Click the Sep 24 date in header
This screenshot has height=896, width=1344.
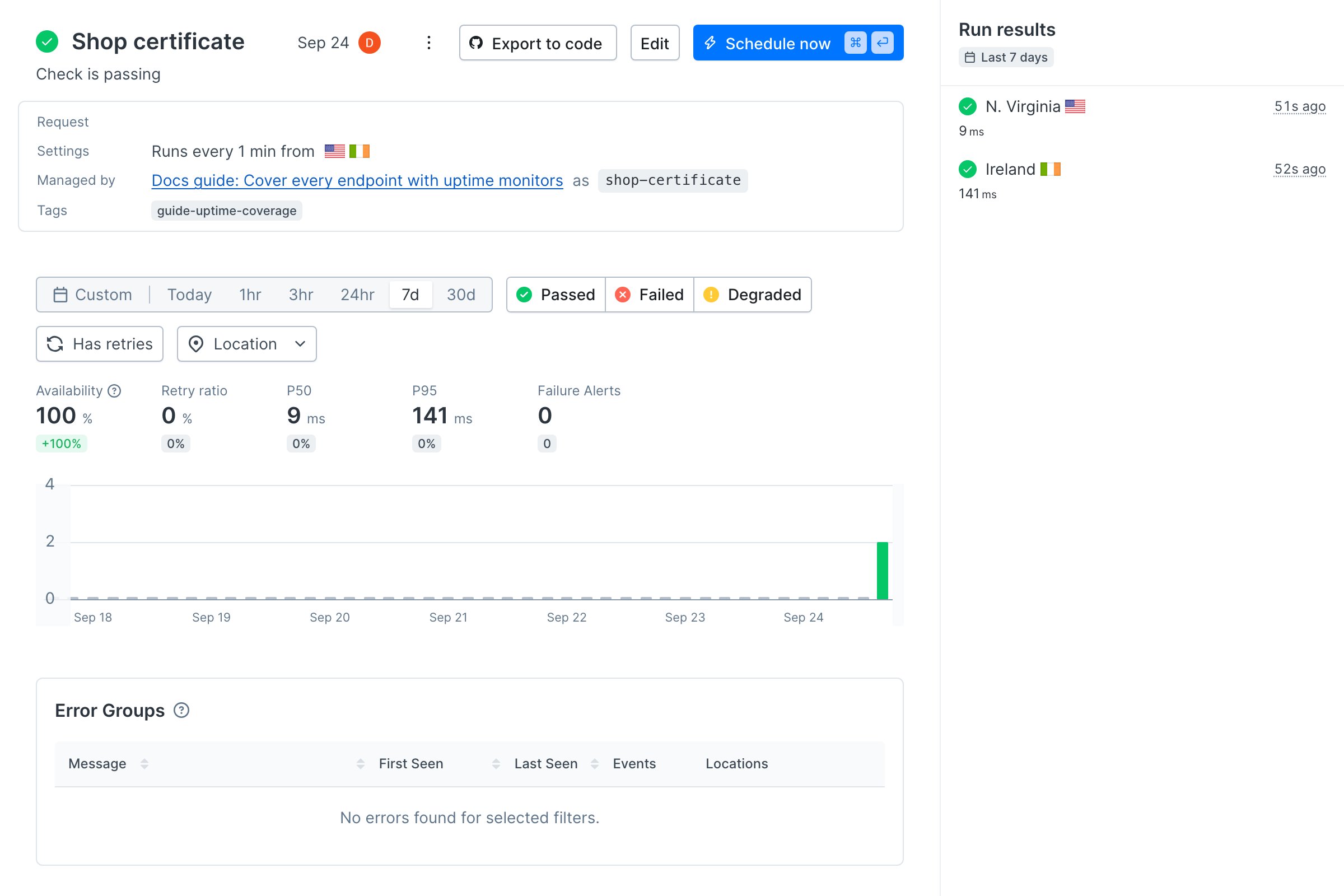point(323,43)
